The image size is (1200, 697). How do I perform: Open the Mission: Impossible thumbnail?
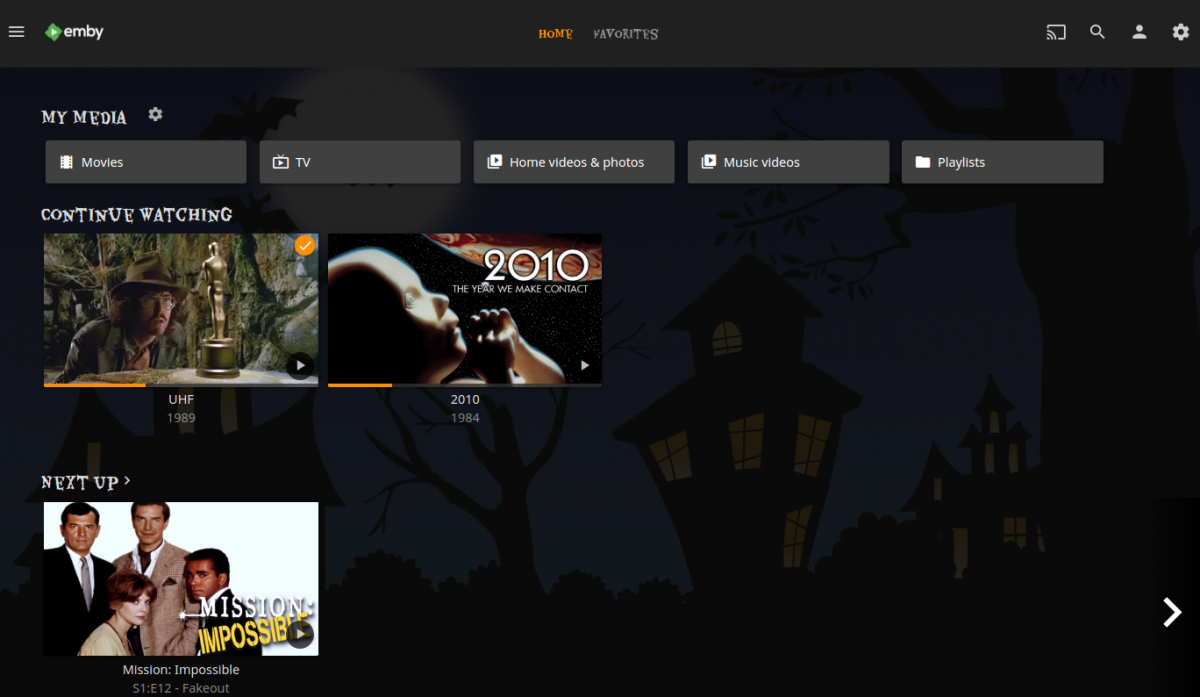(181, 579)
